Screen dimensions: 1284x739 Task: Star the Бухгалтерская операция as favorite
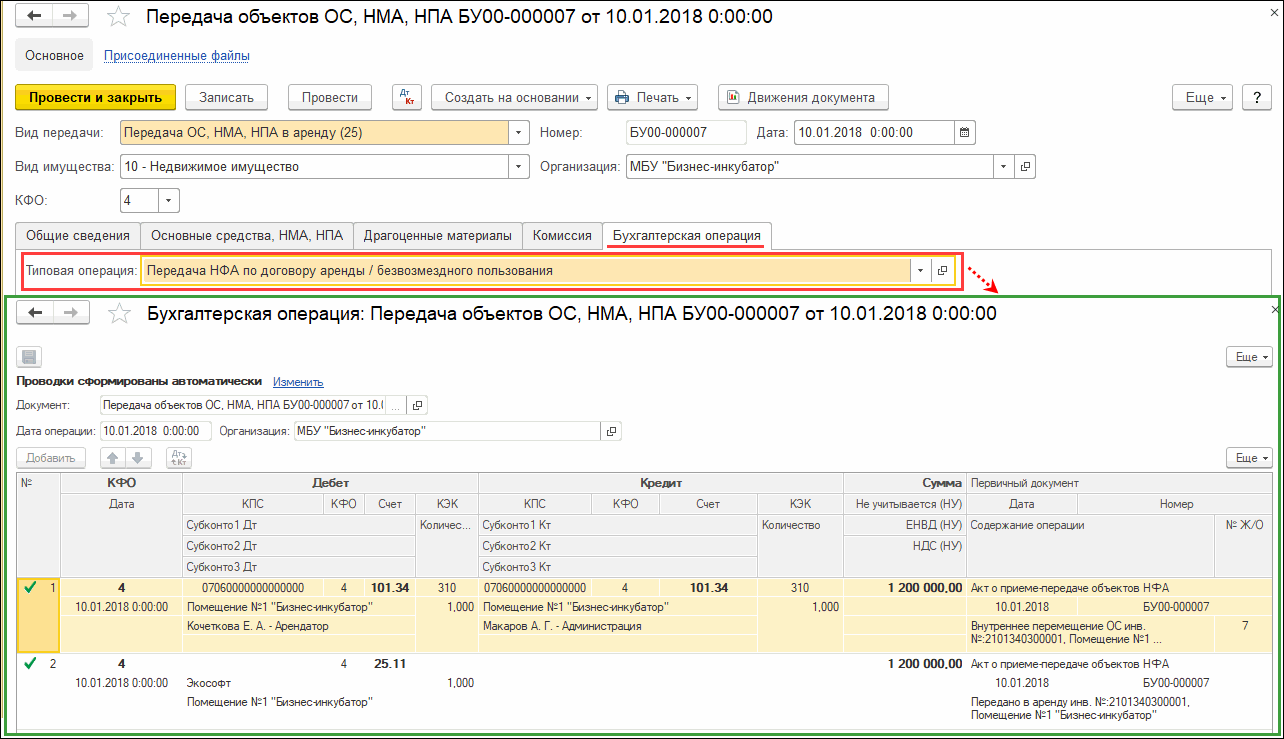119,313
